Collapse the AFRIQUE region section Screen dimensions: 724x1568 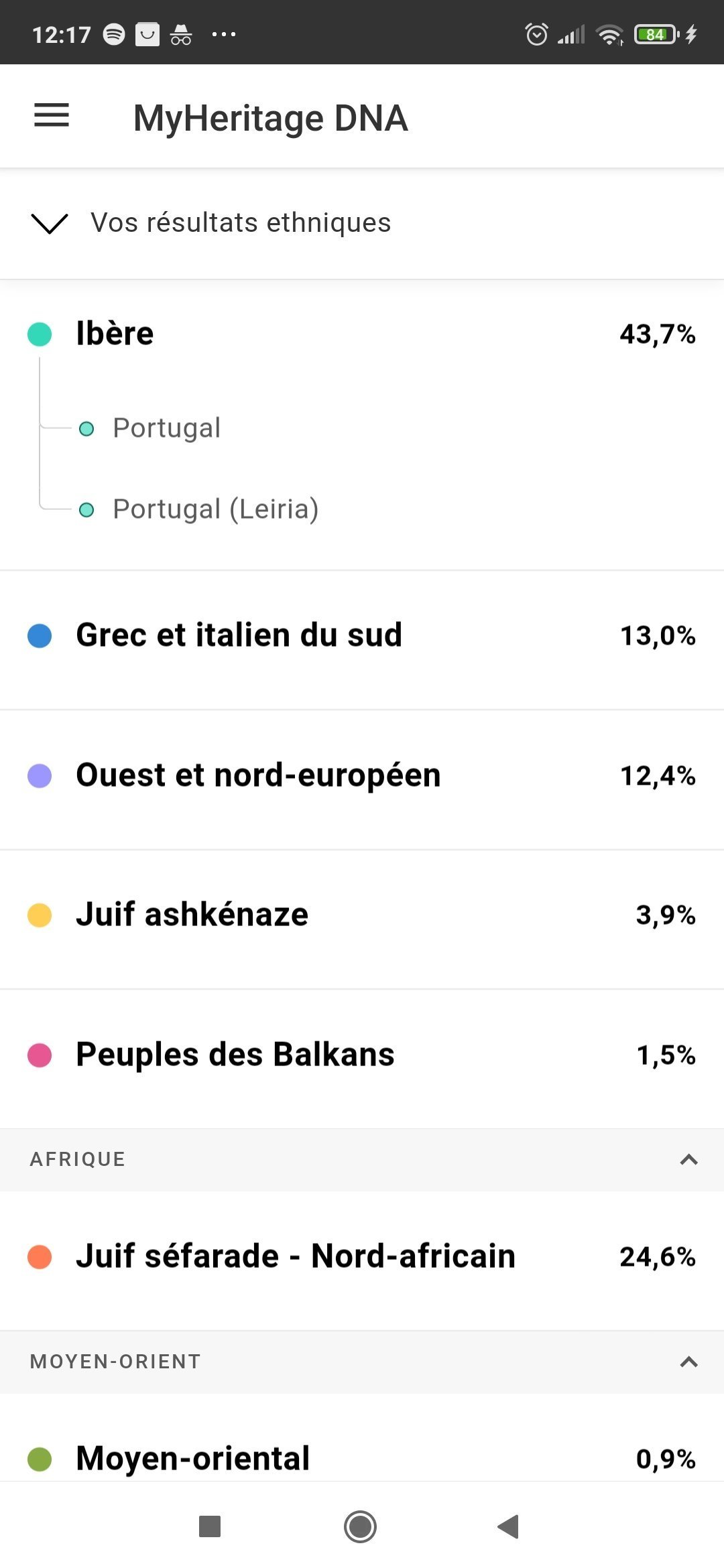pos(688,1159)
